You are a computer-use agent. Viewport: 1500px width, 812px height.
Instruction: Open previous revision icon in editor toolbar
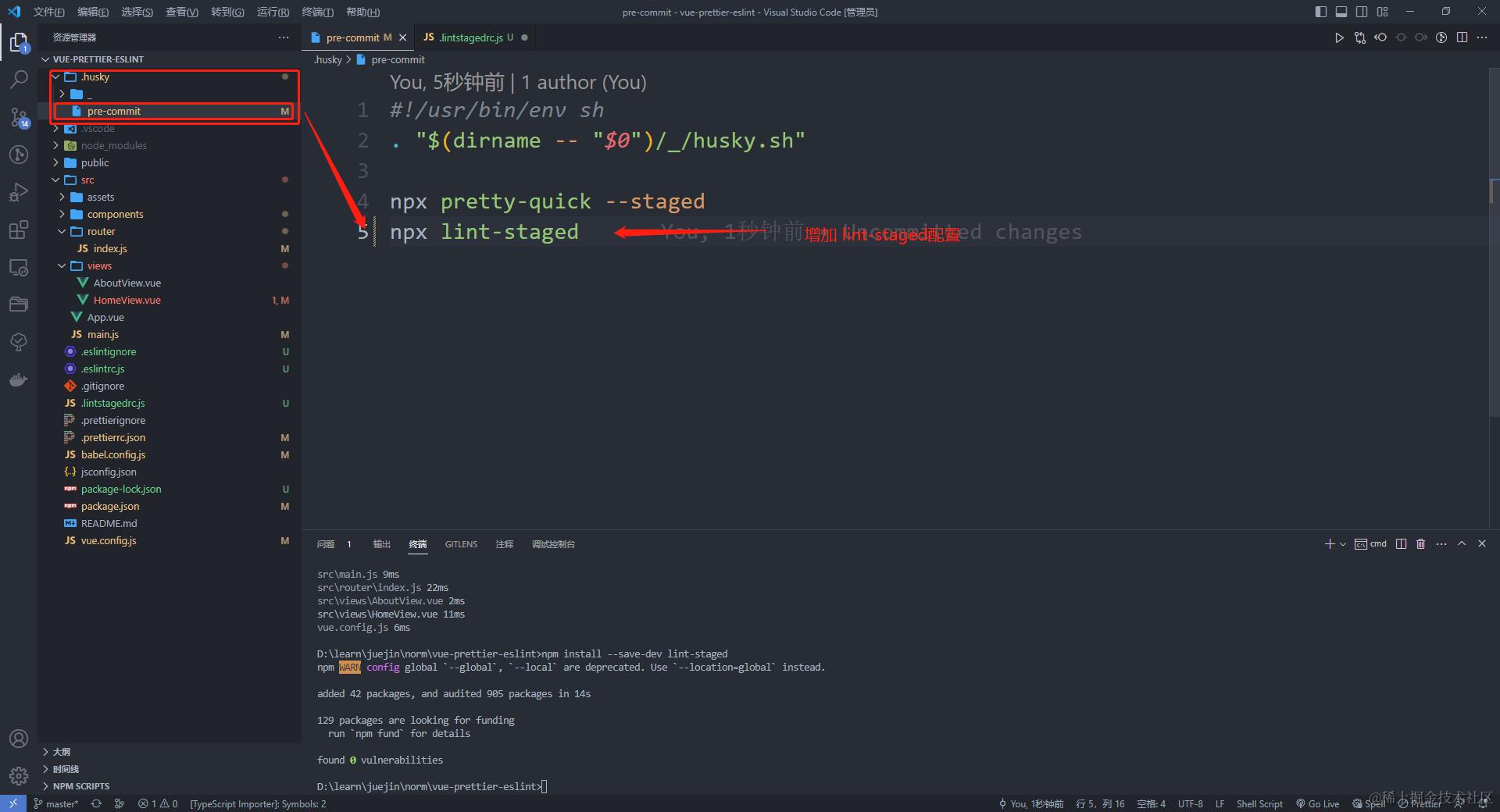click(x=1380, y=37)
